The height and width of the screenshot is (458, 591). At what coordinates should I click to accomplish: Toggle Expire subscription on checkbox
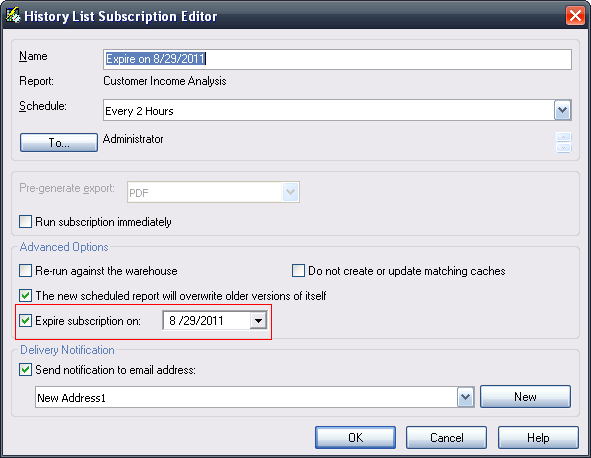[x=25, y=321]
